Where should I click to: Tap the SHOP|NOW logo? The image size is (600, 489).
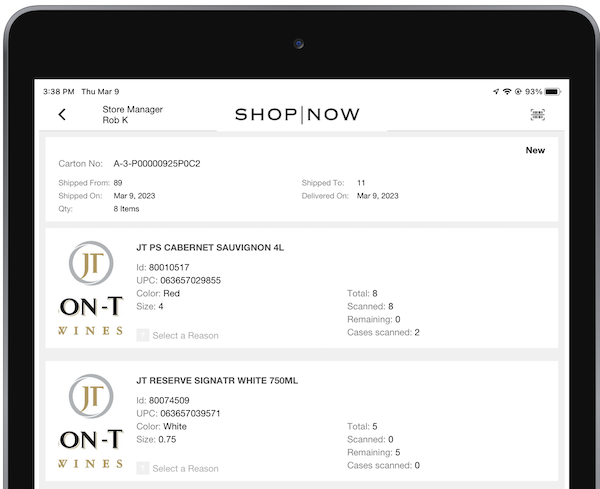pos(297,114)
